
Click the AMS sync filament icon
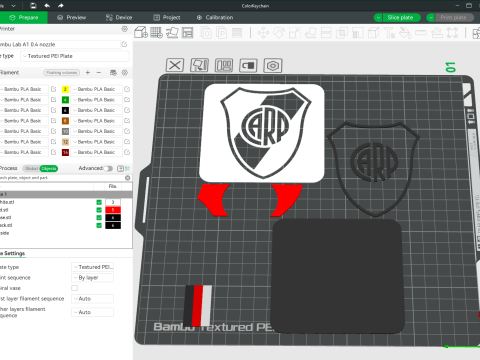tap(113, 72)
